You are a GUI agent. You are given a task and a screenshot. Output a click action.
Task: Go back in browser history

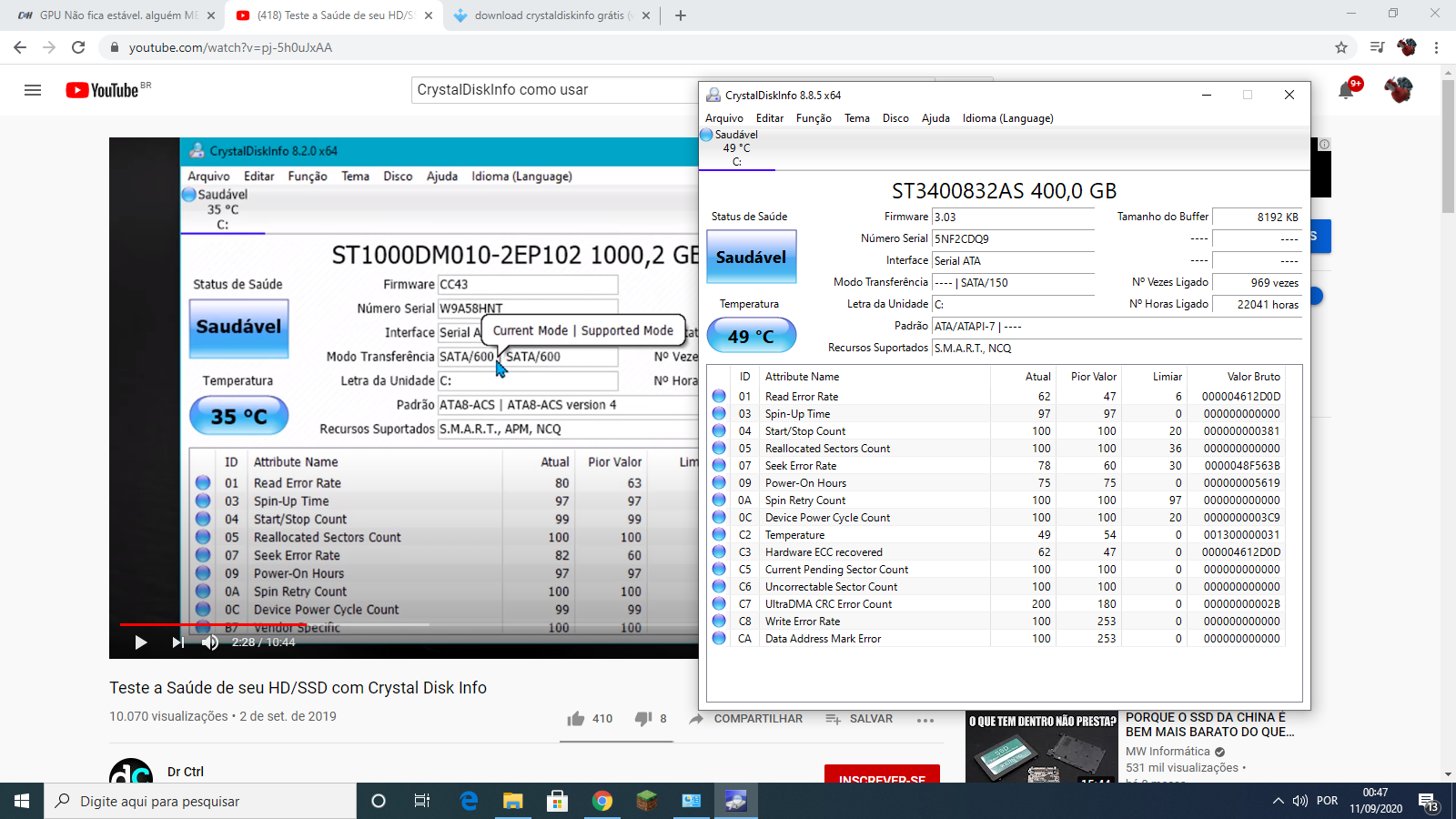coord(20,47)
